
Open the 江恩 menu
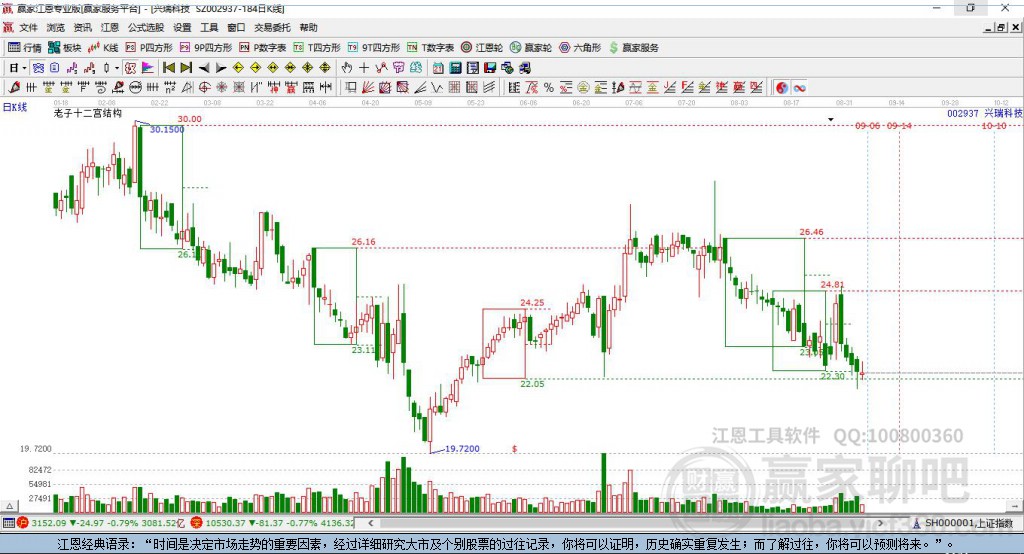pos(110,27)
